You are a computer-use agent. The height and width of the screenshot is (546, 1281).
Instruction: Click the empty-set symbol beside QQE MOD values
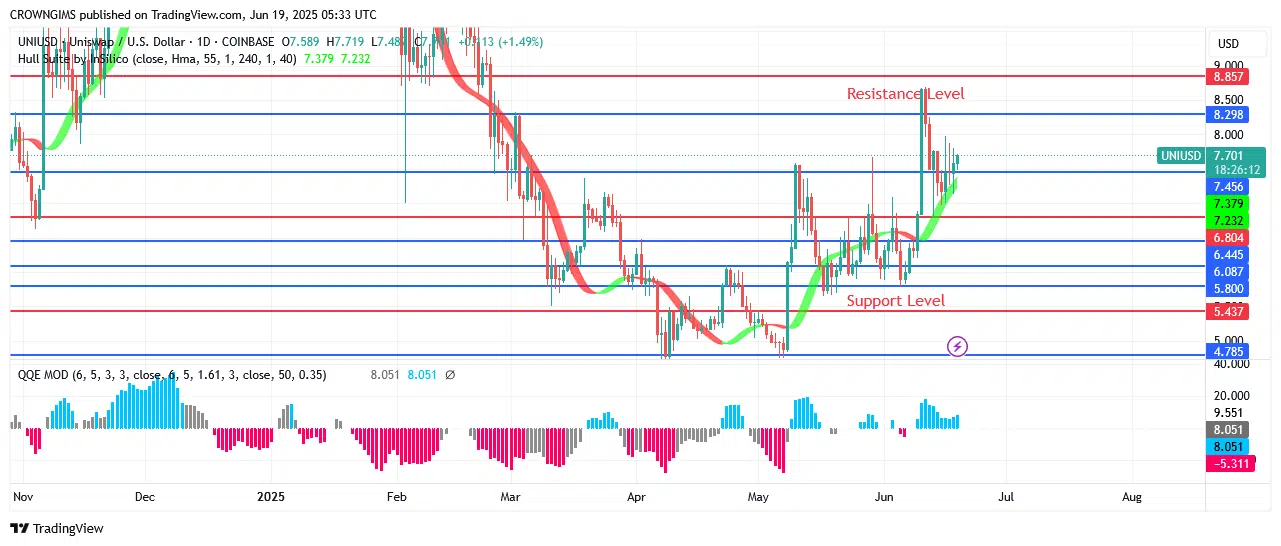click(450, 375)
